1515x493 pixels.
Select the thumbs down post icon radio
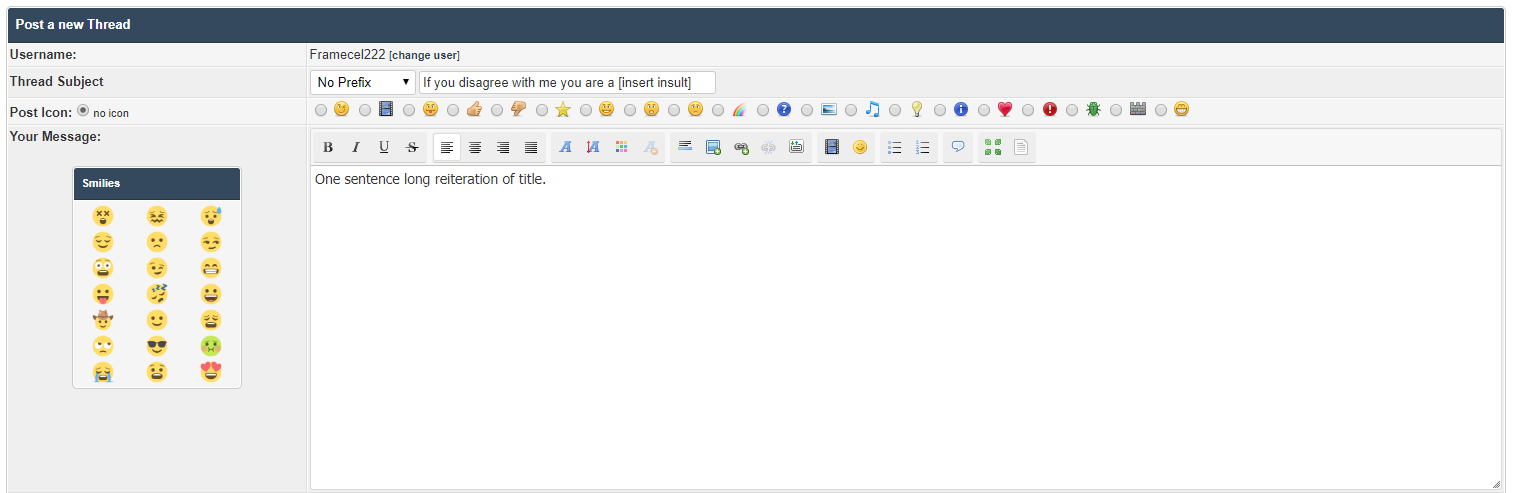(498, 110)
